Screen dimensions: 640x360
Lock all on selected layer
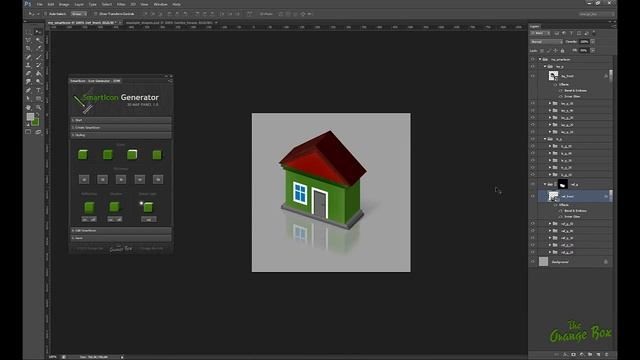point(562,51)
